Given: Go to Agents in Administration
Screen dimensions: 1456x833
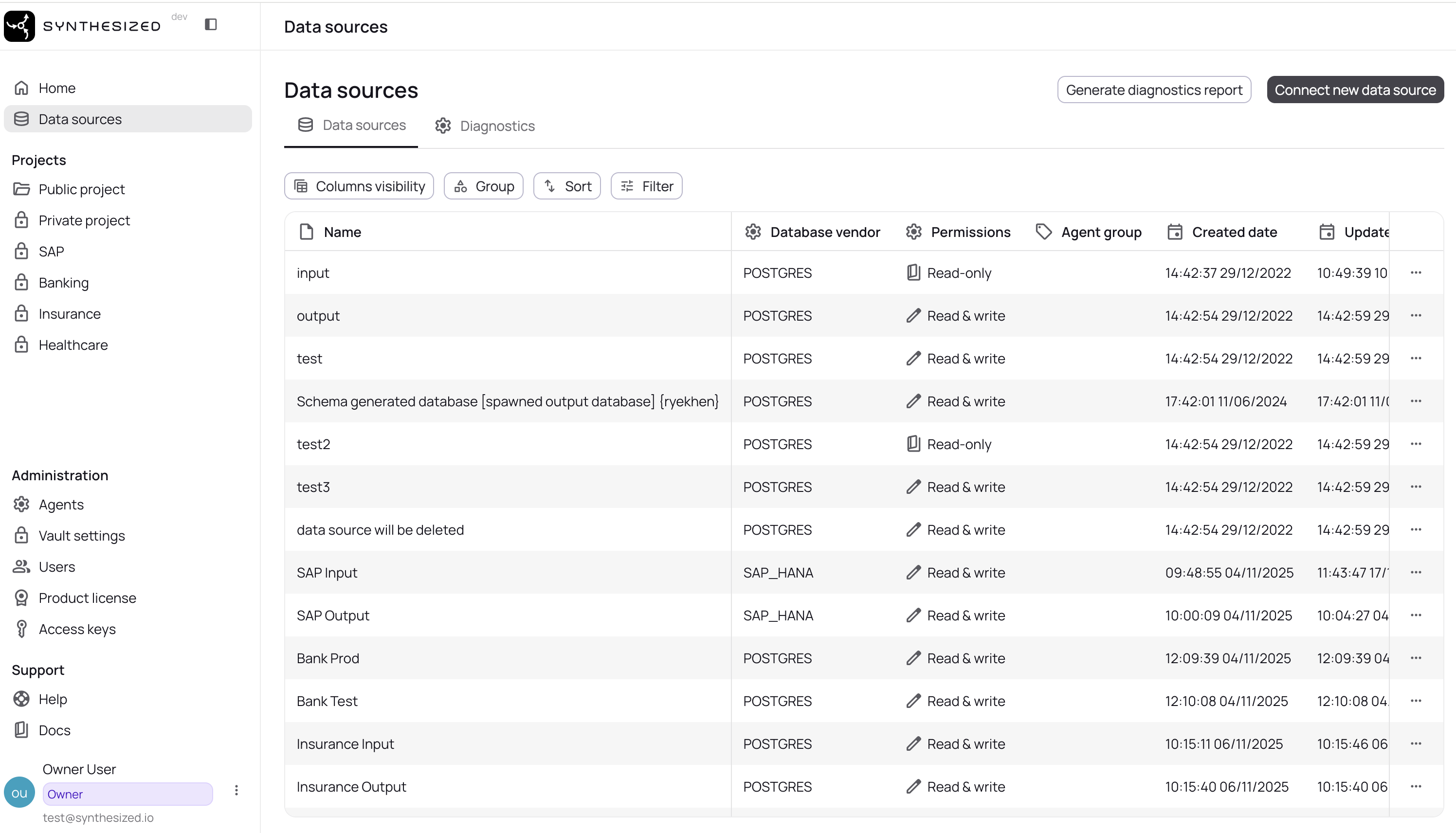Looking at the screenshot, I should tap(61, 505).
